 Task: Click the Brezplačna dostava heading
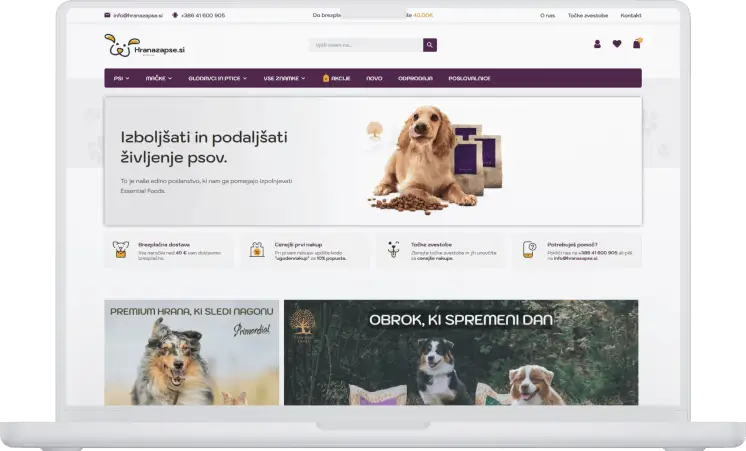tap(164, 245)
